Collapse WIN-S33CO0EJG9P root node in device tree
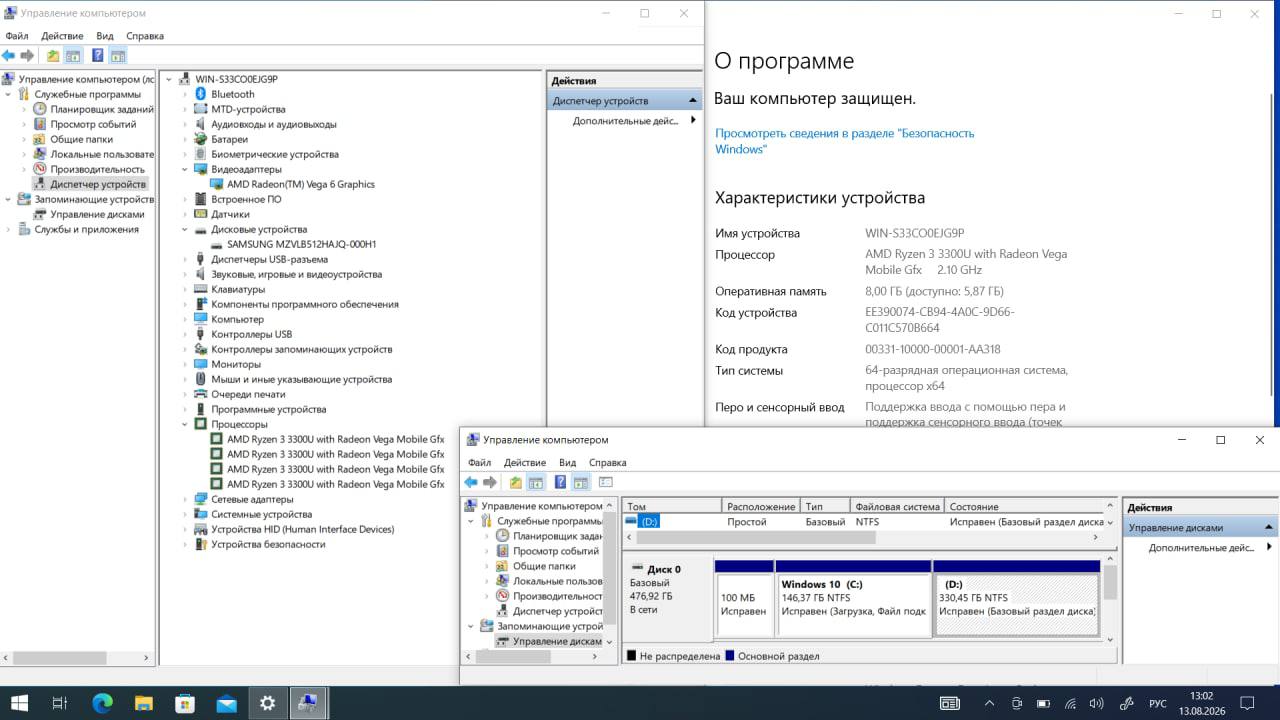 coord(169,79)
